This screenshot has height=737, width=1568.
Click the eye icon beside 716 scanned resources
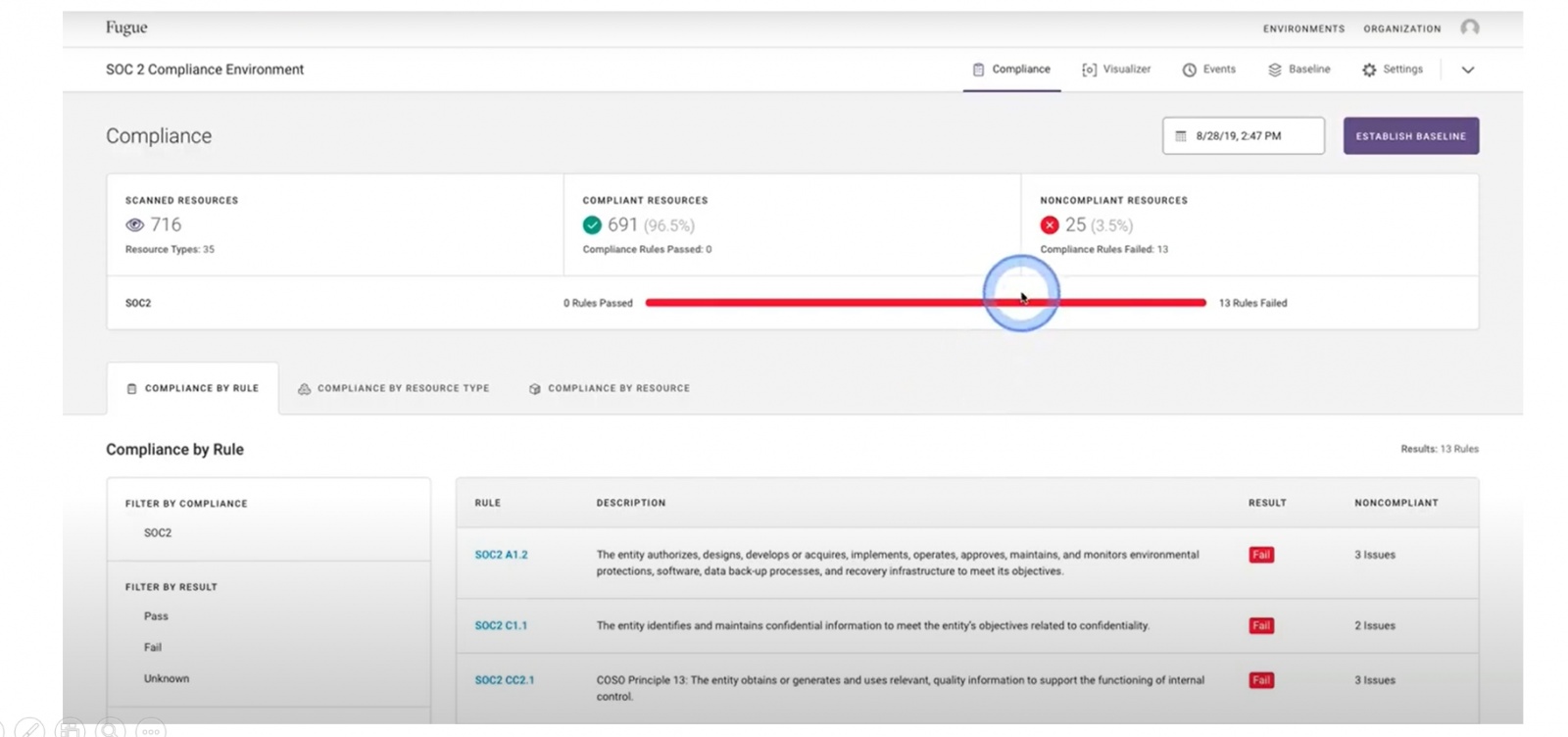[134, 224]
